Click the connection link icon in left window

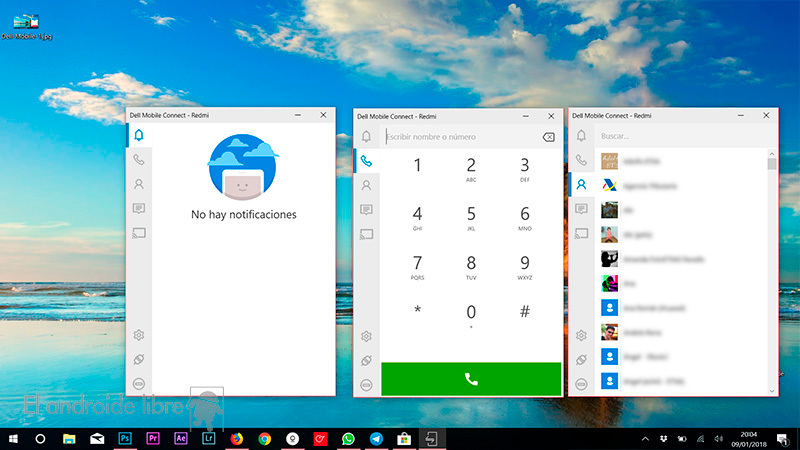pyautogui.click(x=139, y=359)
